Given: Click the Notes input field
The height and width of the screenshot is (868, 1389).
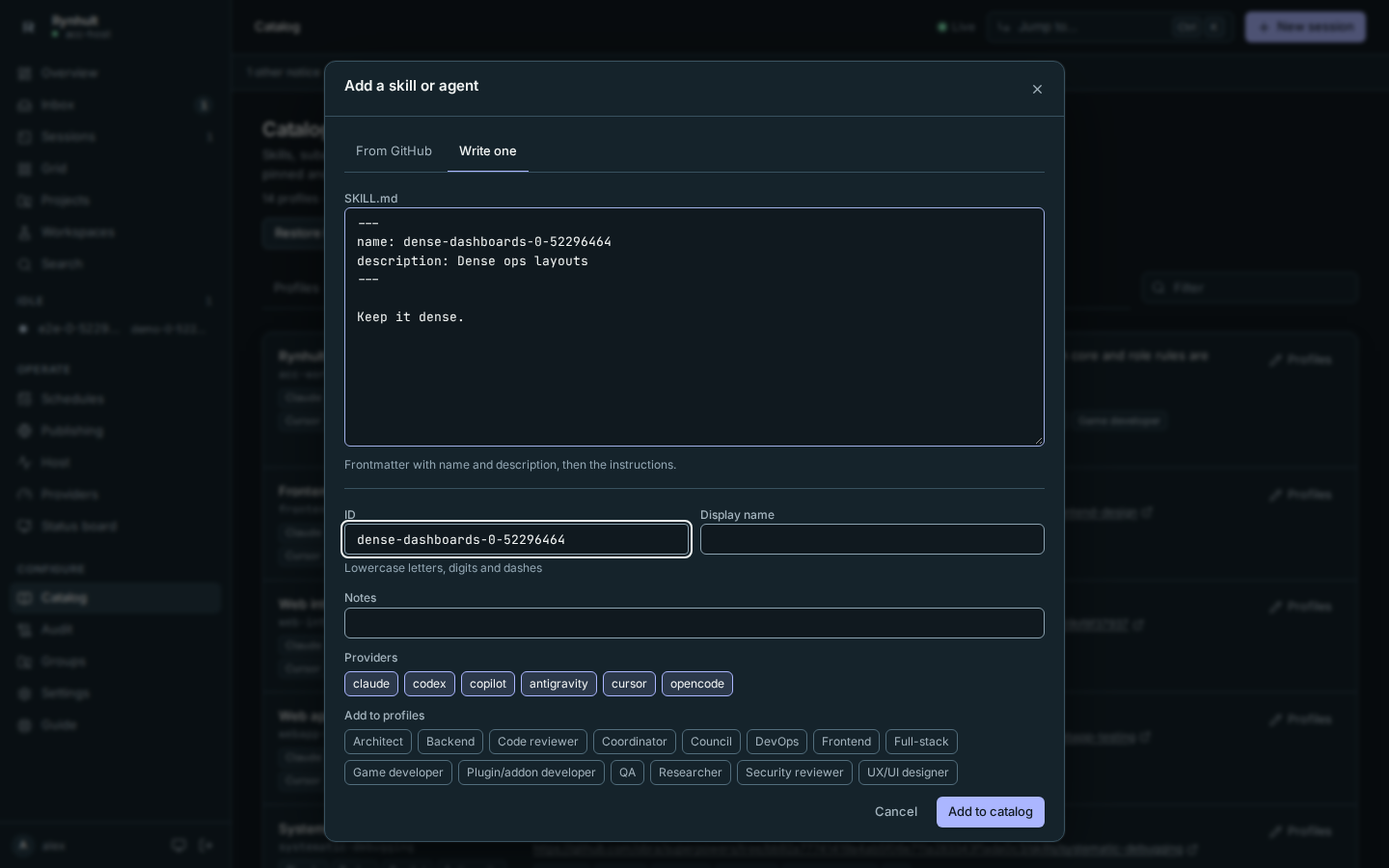Looking at the screenshot, I should click(694, 623).
